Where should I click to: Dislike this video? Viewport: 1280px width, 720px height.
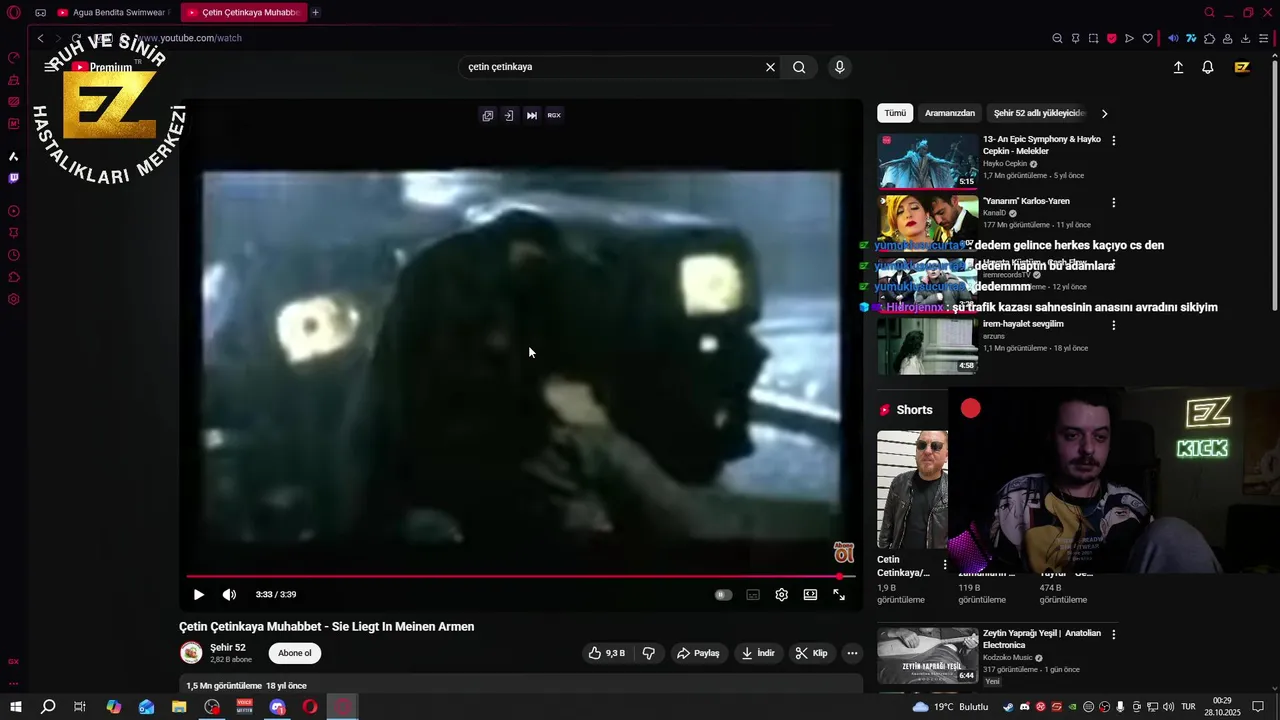pyautogui.click(x=648, y=653)
